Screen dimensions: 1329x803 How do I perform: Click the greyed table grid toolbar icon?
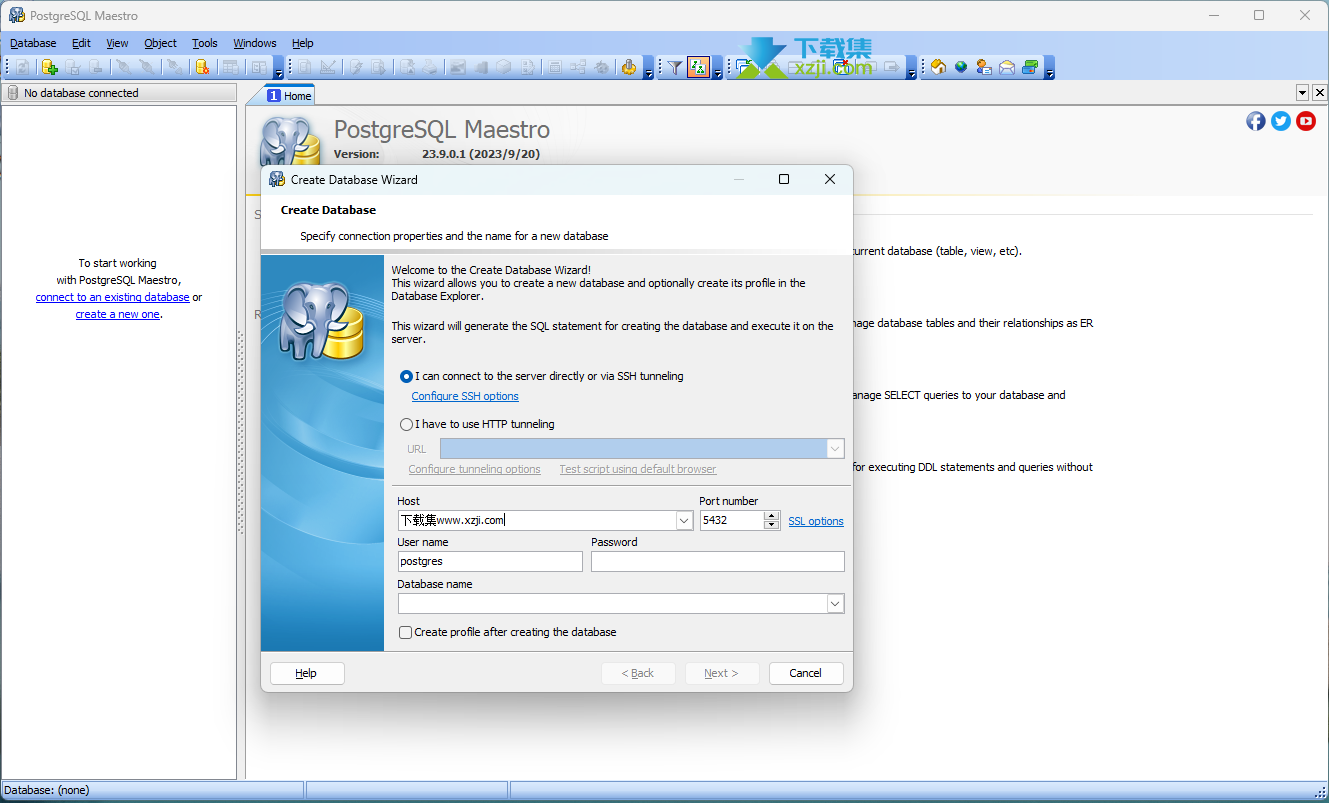coord(230,67)
